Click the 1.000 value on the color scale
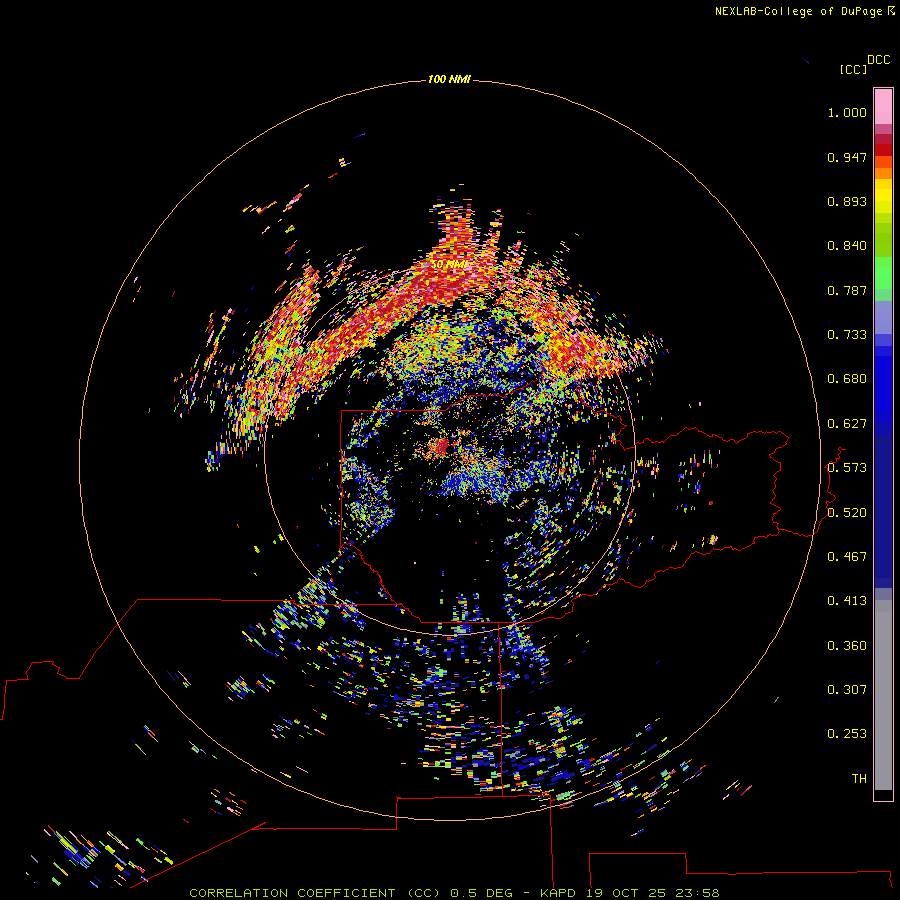Screen dimensions: 900x900 click(x=847, y=112)
